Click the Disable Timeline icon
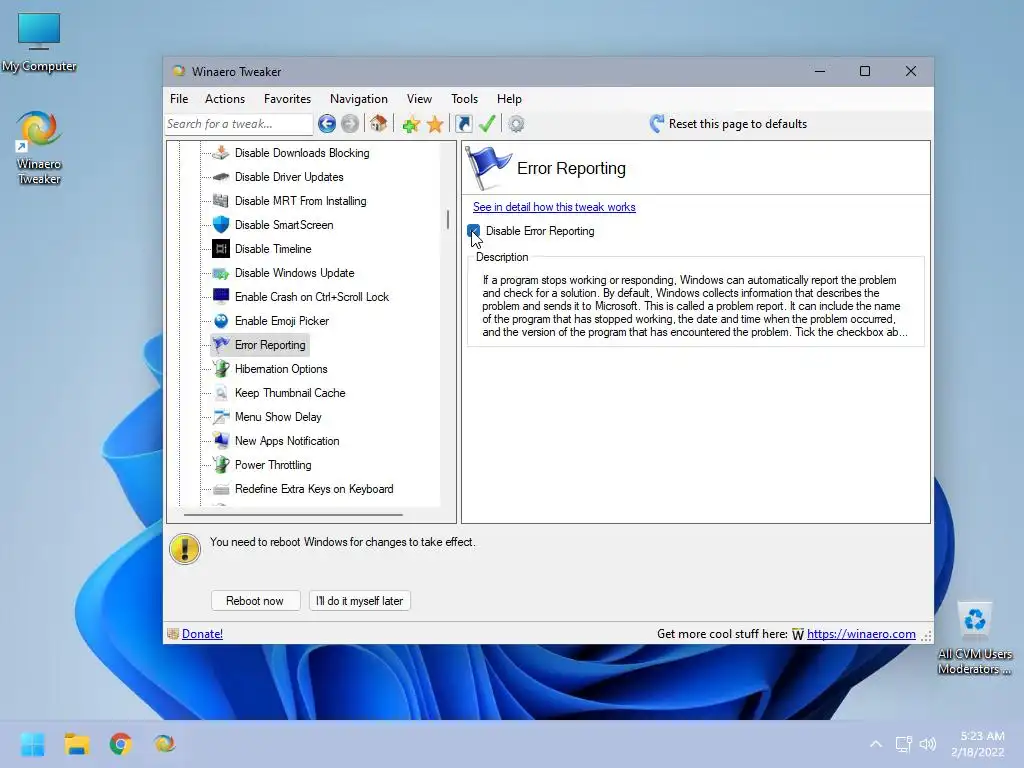This screenshot has width=1024, height=768. [221, 249]
